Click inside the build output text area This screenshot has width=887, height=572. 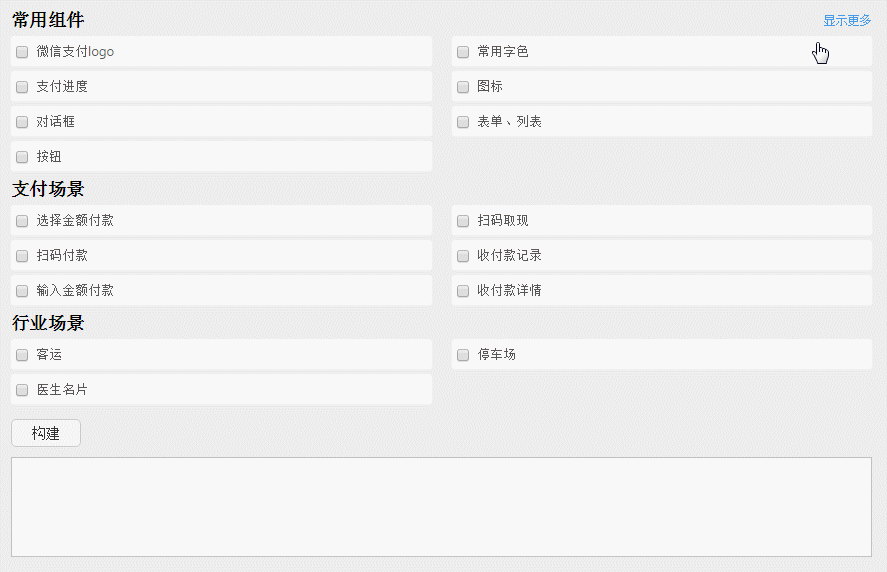(x=441, y=506)
